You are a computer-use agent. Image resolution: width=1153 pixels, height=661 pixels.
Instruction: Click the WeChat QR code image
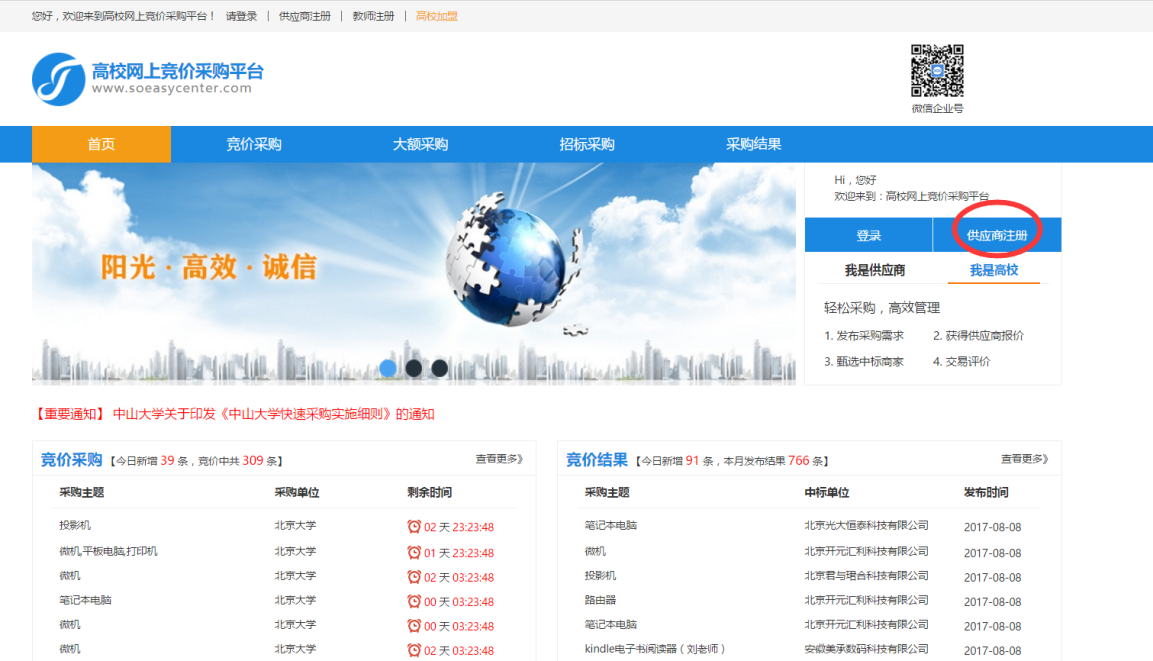pyautogui.click(x=937, y=71)
